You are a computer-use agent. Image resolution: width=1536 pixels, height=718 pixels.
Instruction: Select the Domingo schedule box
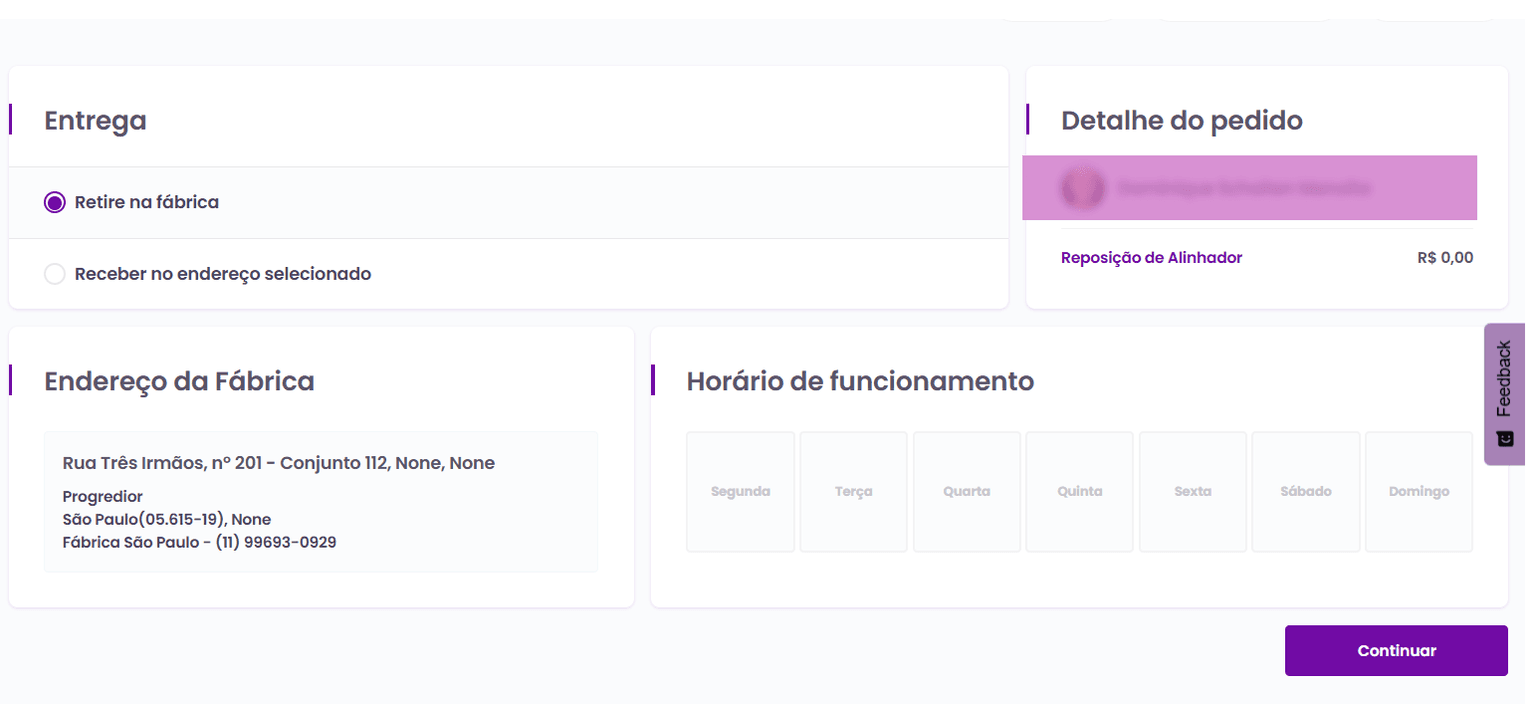[1419, 492]
